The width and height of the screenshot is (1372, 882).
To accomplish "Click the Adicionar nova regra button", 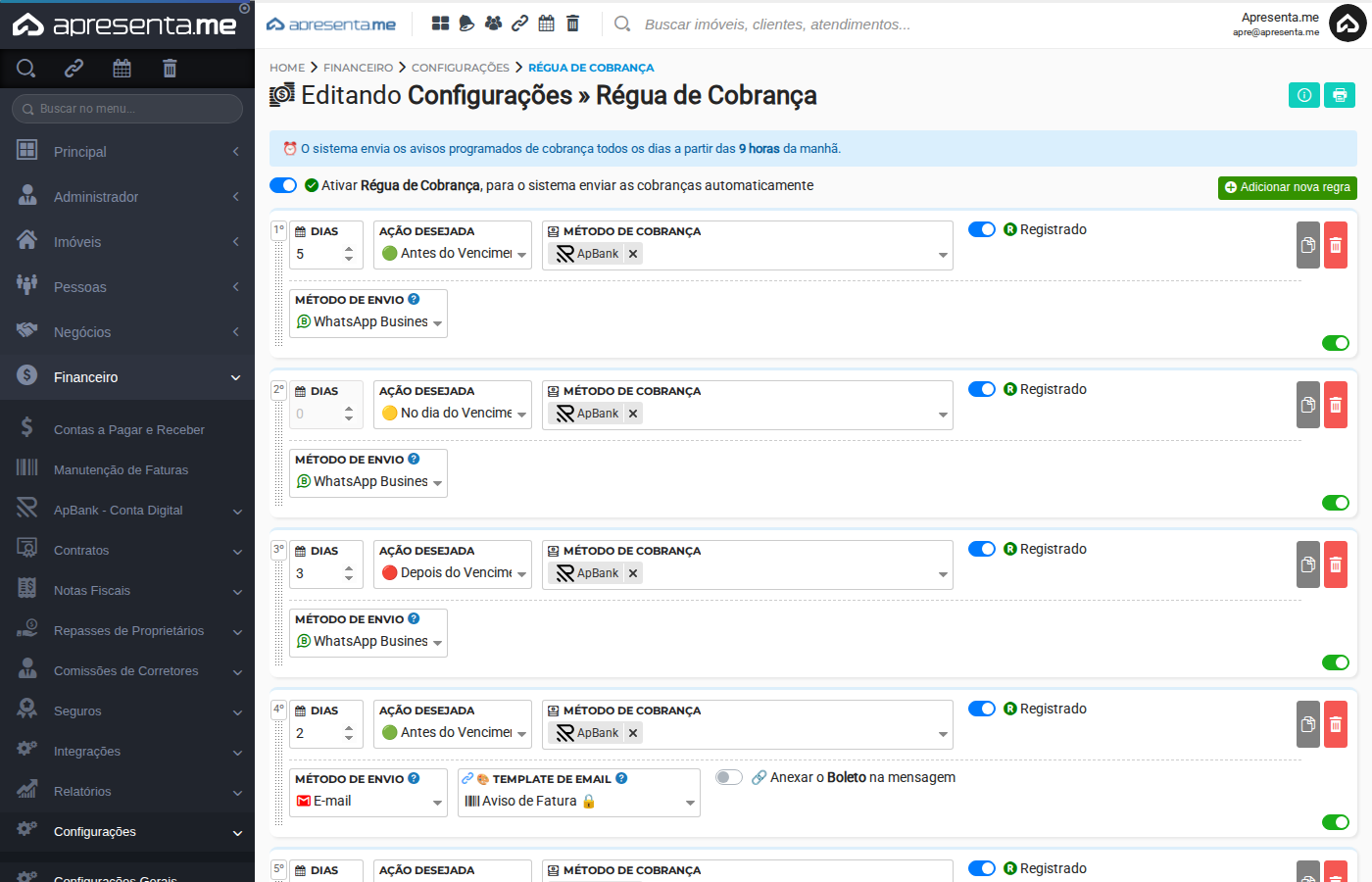I will point(1287,185).
